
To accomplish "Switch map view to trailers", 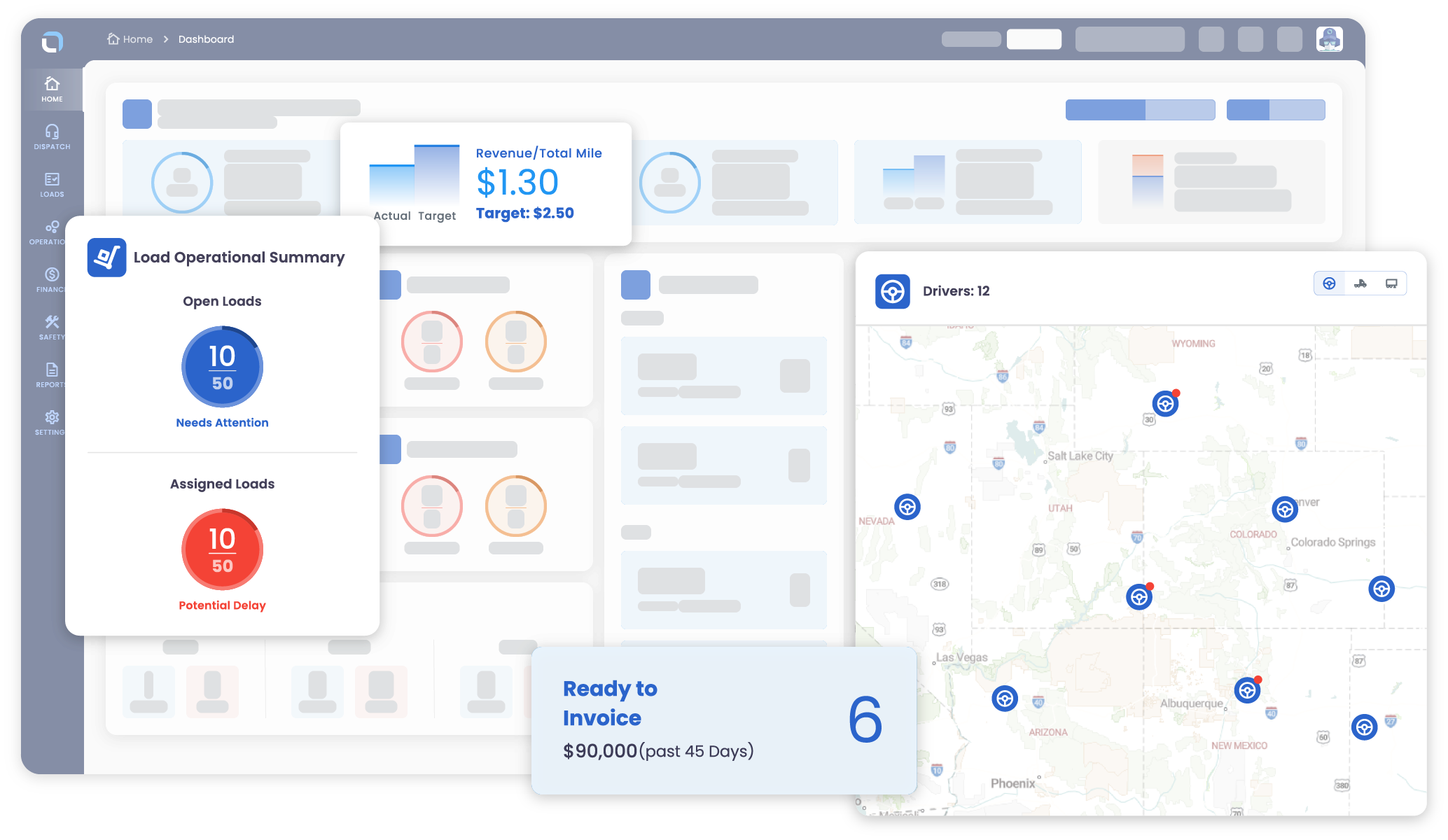I will [x=1391, y=283].
